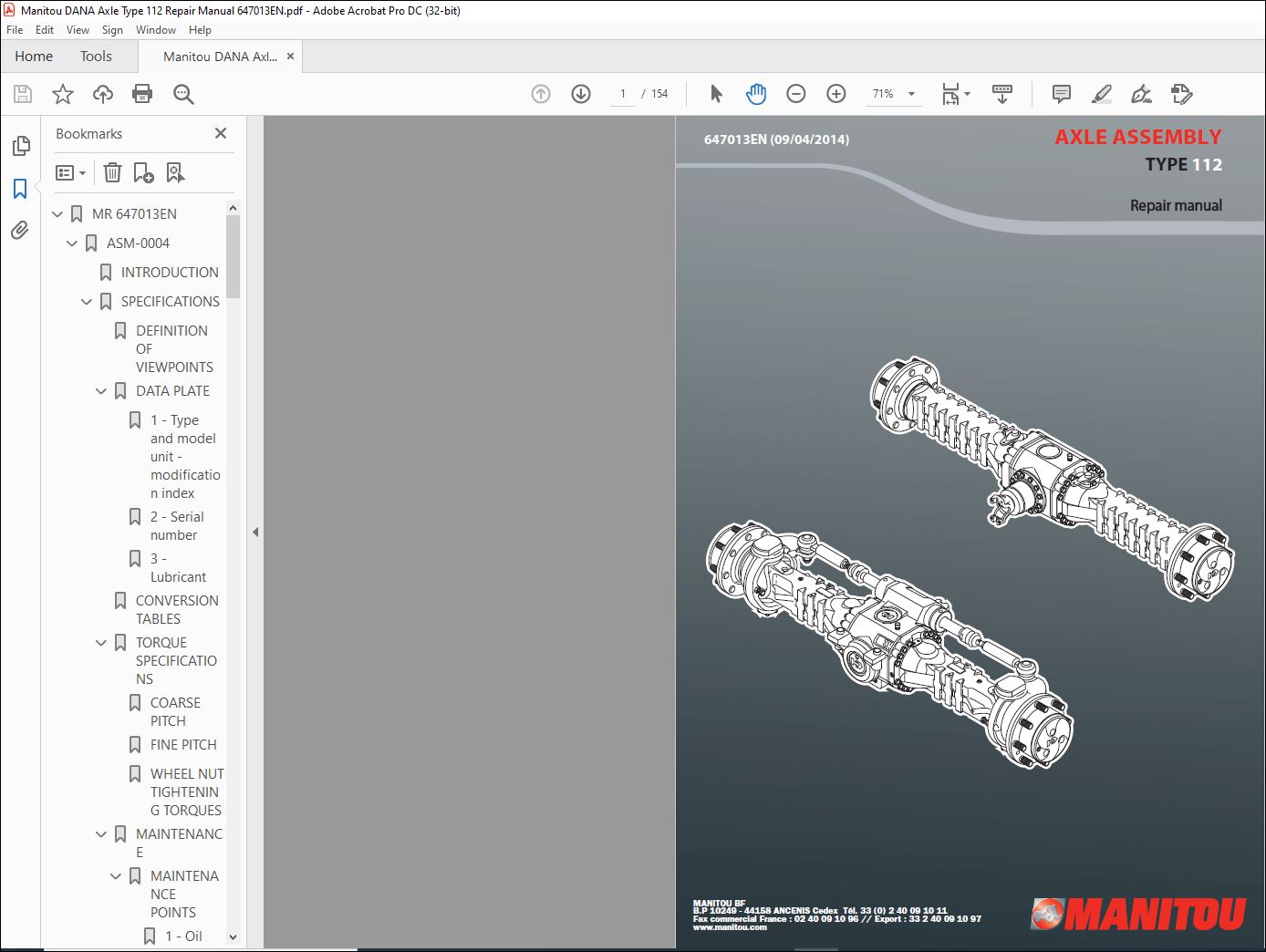
Task: Open Attachments paperclip panel
Action: 20,231
